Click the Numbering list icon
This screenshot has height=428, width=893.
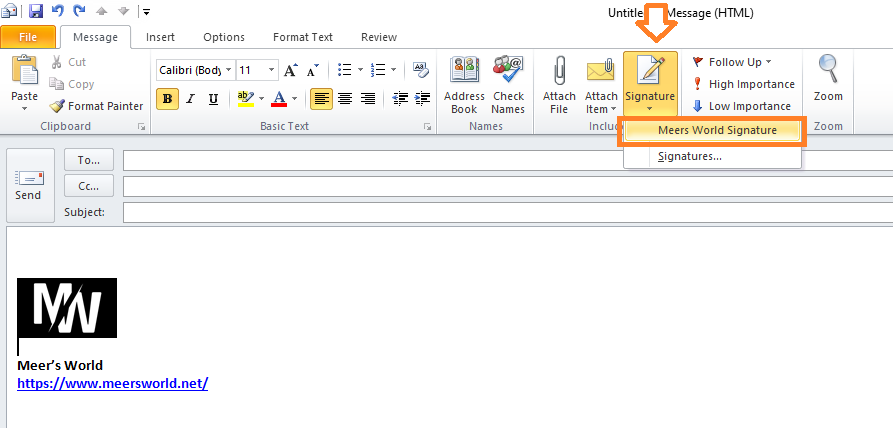378,70
